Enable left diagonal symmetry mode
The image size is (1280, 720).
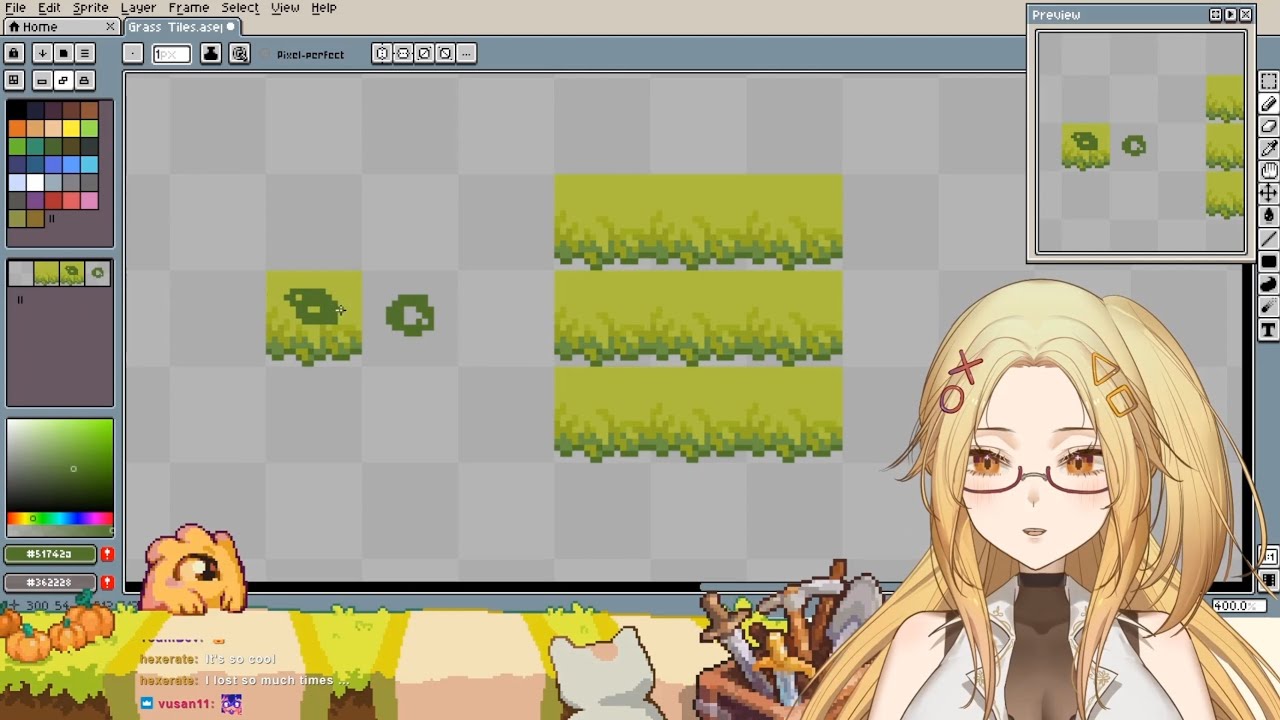pos(445,53)
